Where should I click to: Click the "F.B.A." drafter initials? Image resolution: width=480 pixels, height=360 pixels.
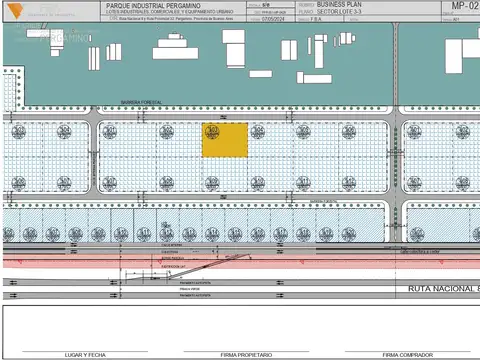point(316,19)
